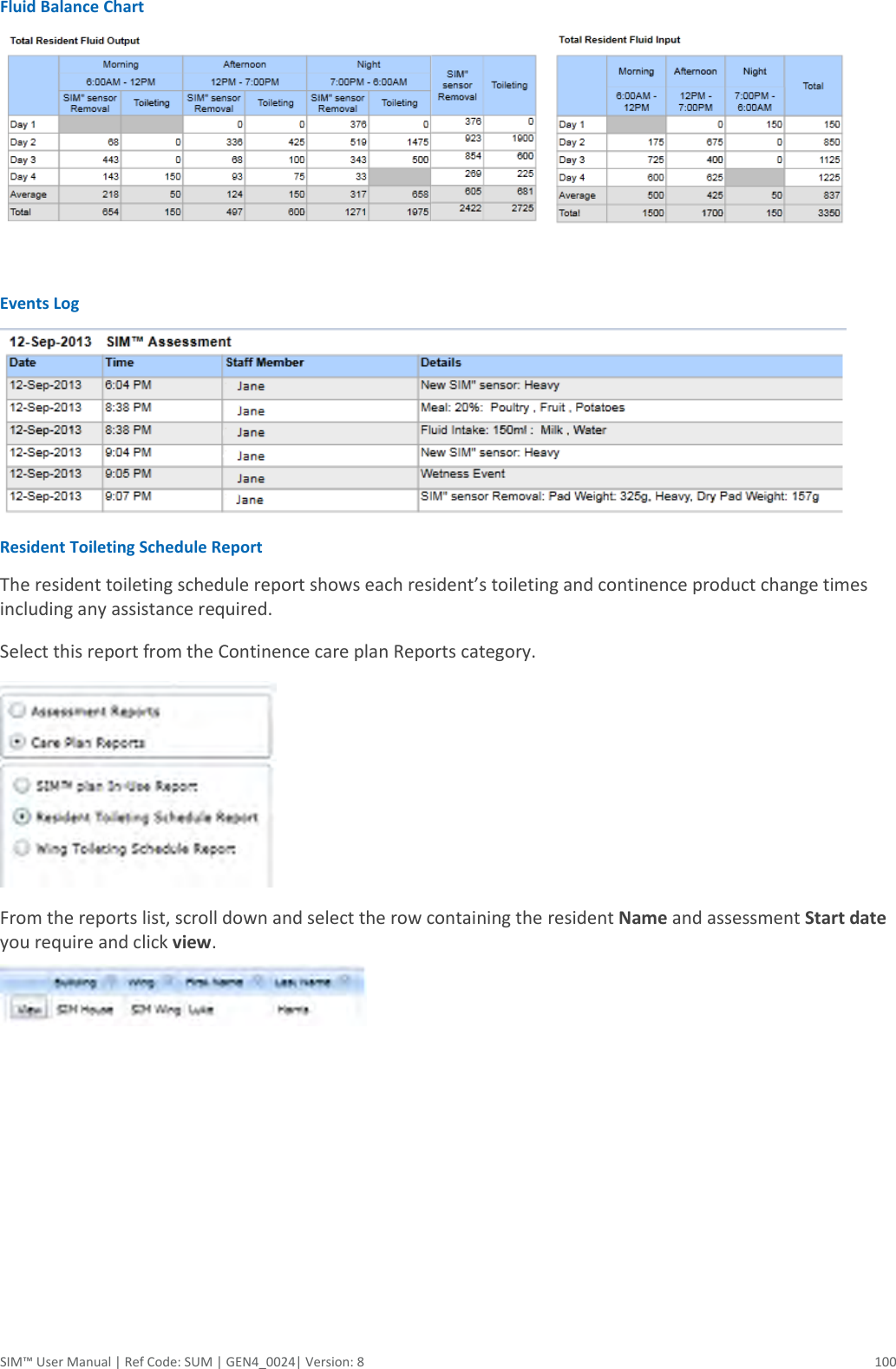Click the '1975' night Toileting total
Image resolution: width=896 pixels, height=1369 pixels.
pyautogui.click(x=417, y=212)
